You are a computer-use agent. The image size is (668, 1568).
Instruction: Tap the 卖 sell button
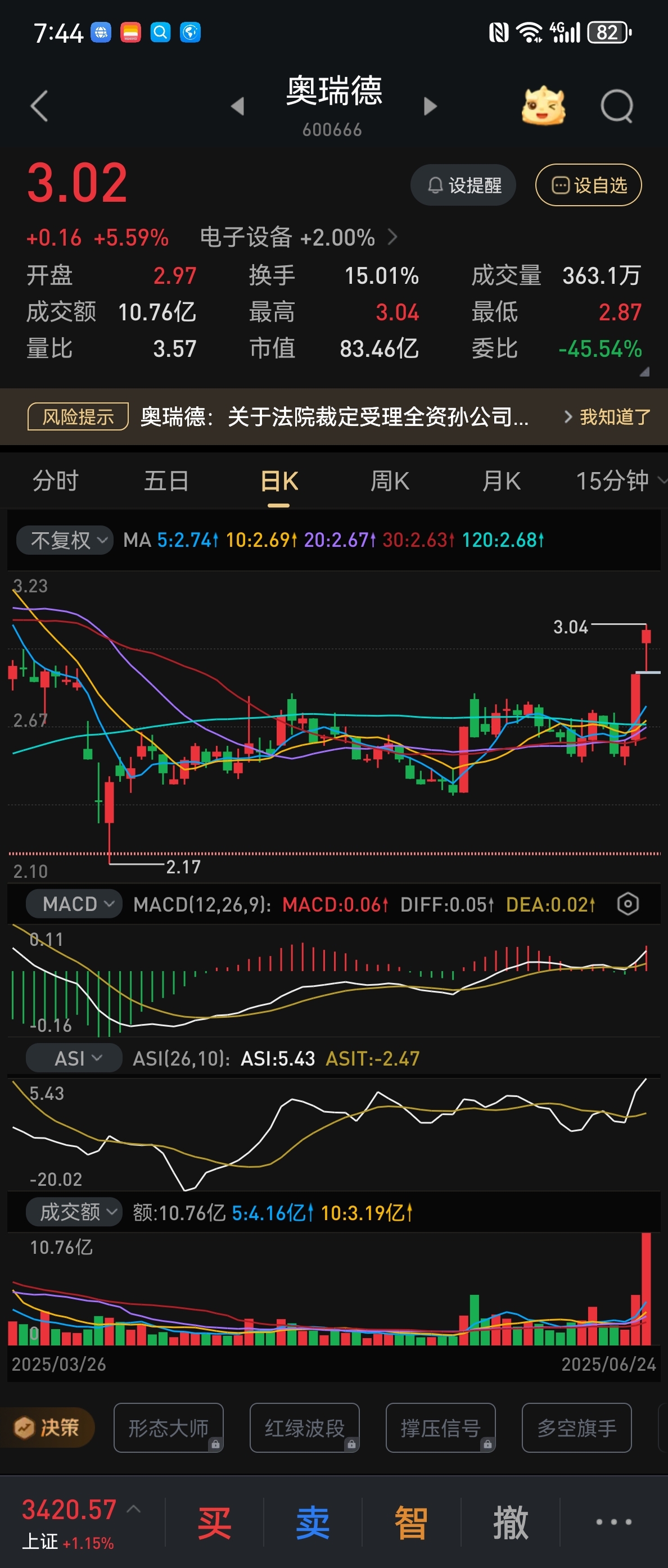coord(313,1522)
